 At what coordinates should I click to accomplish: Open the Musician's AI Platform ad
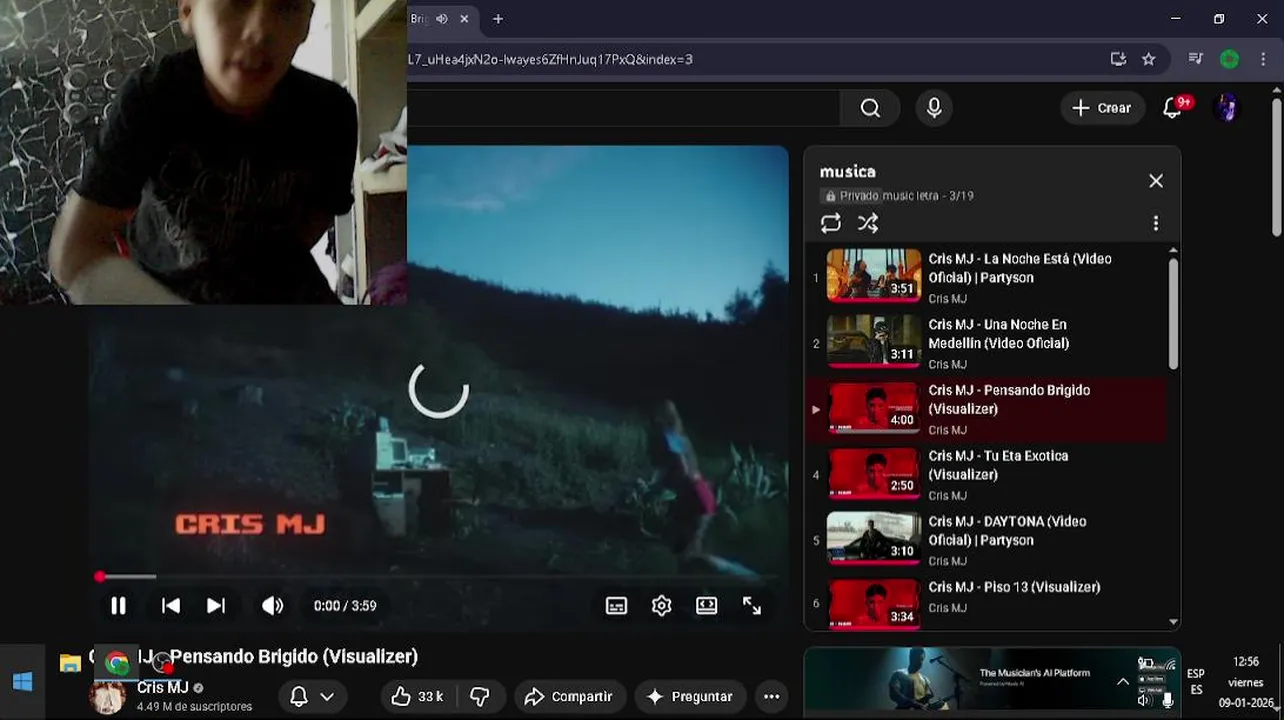(991, 680)
